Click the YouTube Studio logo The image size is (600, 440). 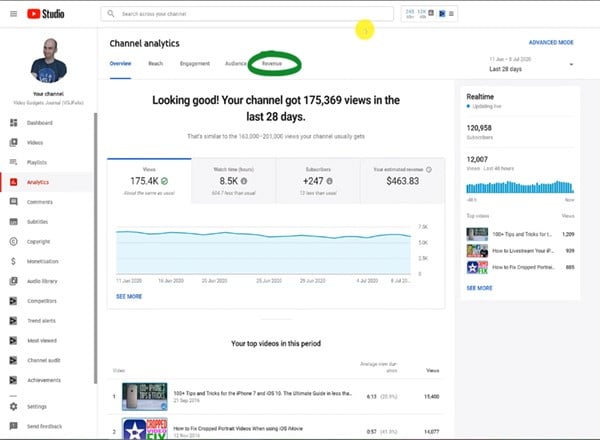point(46,14)
